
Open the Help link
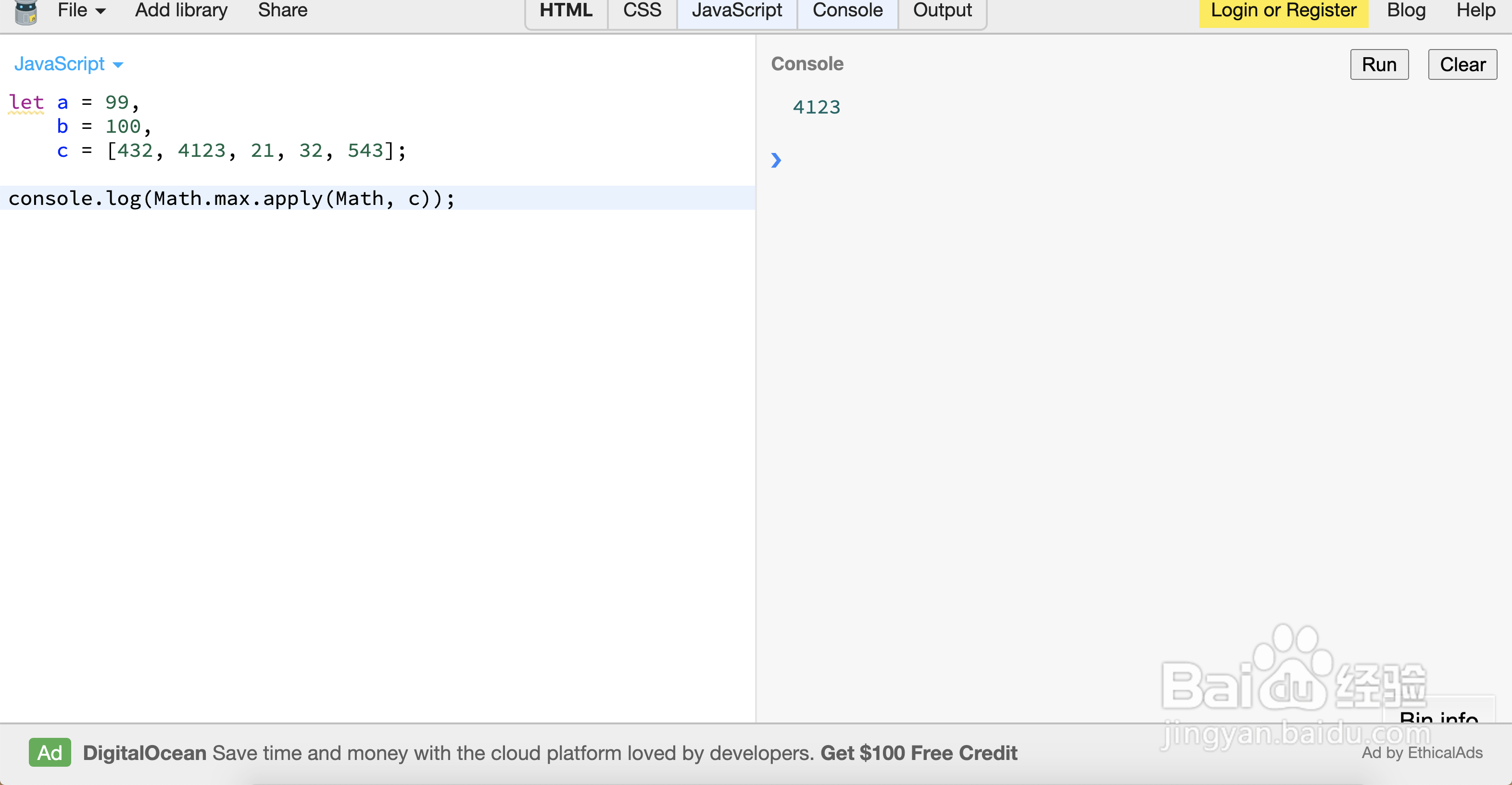point(1475,11)
